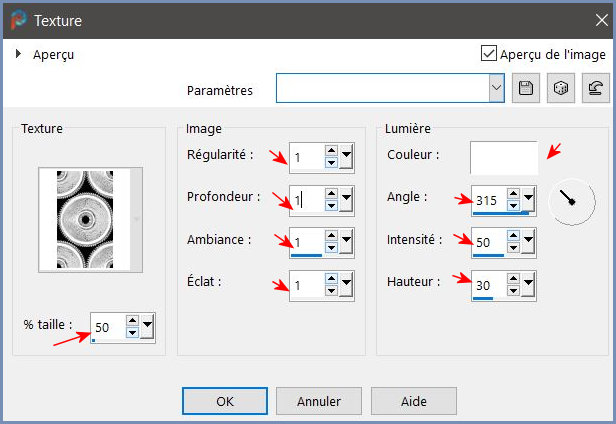Viewport: 616px width, 424px height.
Task: Click the Profondeur value field
Action: [306, 200]
